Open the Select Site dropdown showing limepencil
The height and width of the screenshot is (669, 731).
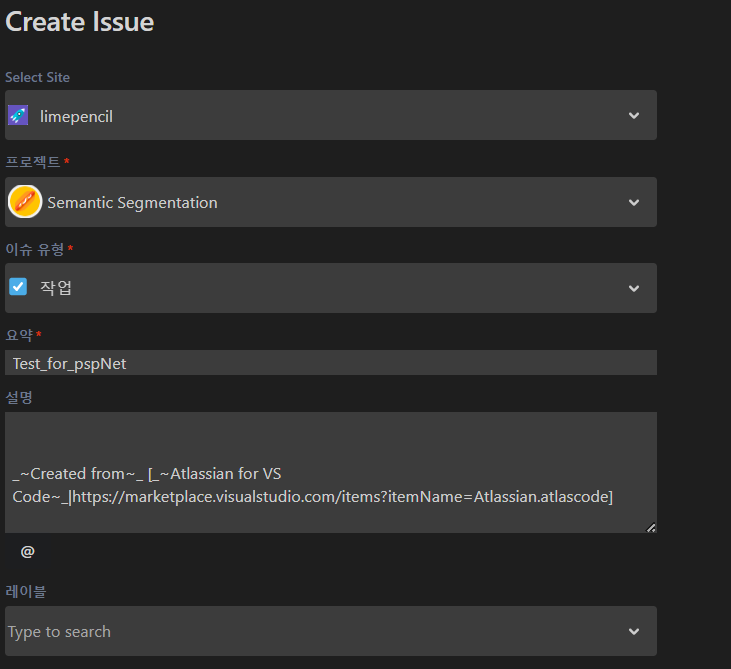coord(331,115)
